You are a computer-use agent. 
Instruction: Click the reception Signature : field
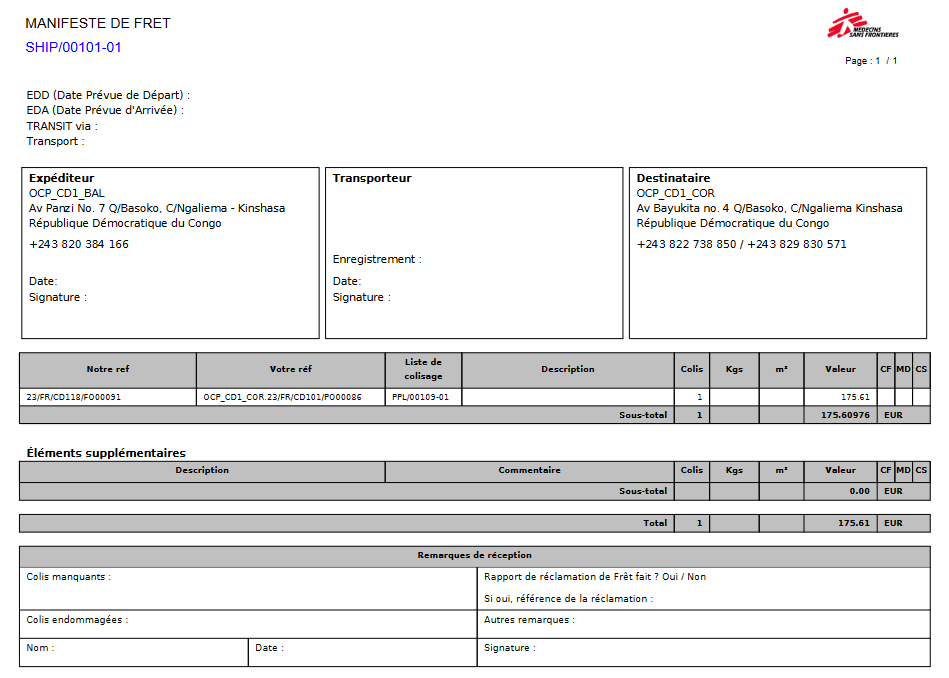pos(704,653)
